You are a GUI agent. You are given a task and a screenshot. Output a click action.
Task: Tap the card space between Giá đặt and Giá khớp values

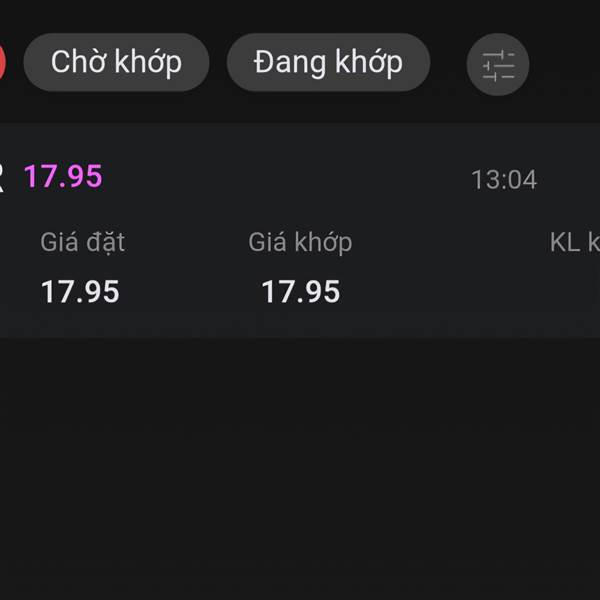(x=190, y=292)
